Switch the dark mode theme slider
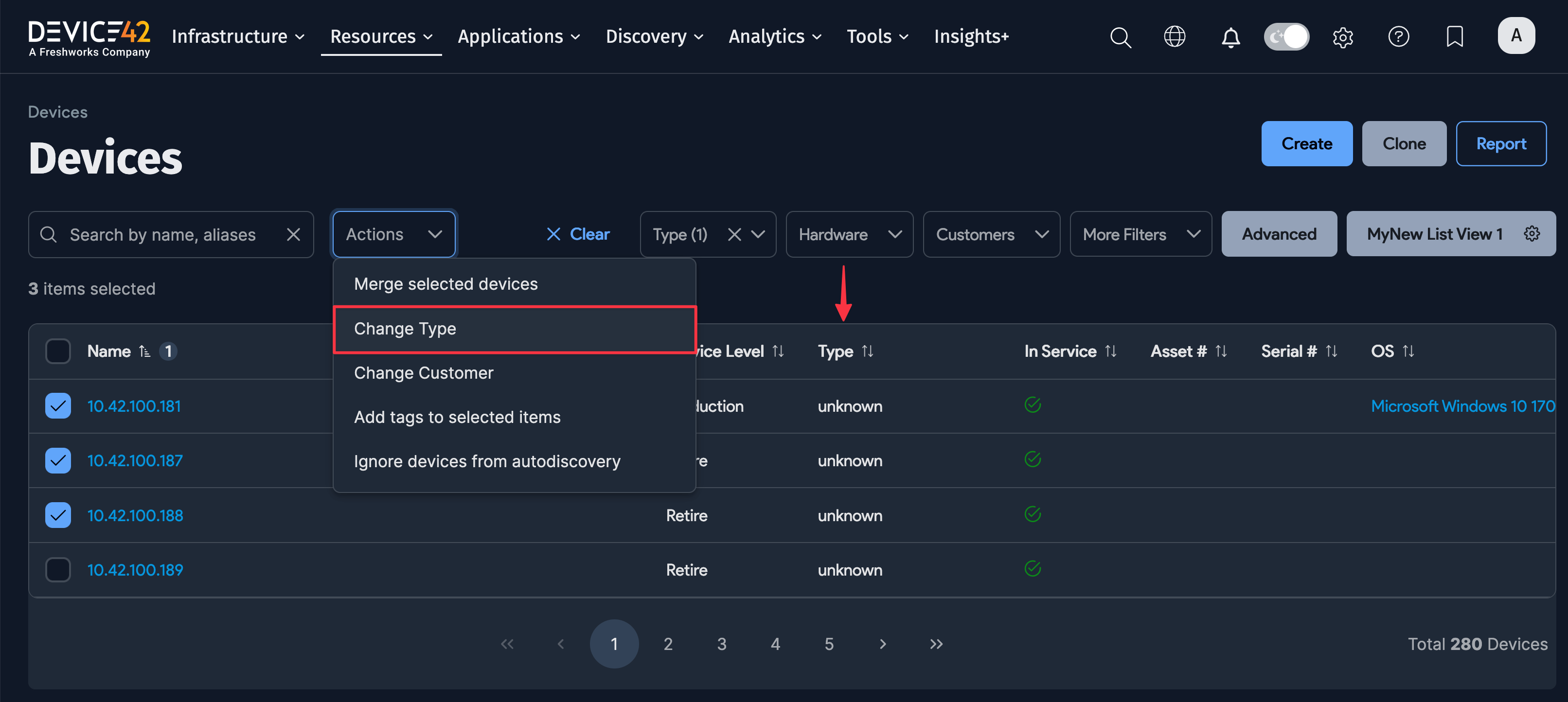 pyautogui.click(x=1286, y=36)
